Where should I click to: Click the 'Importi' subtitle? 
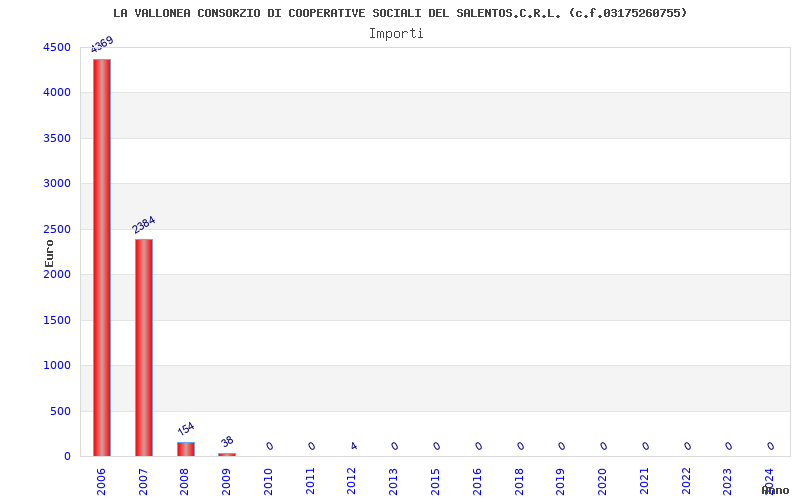396,34
